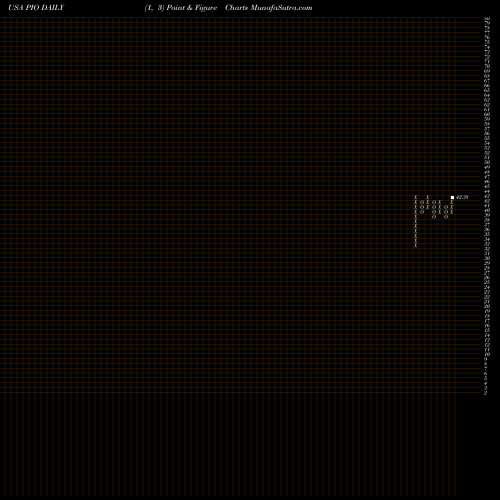Click the white current-price square marker

coord(452,197)
